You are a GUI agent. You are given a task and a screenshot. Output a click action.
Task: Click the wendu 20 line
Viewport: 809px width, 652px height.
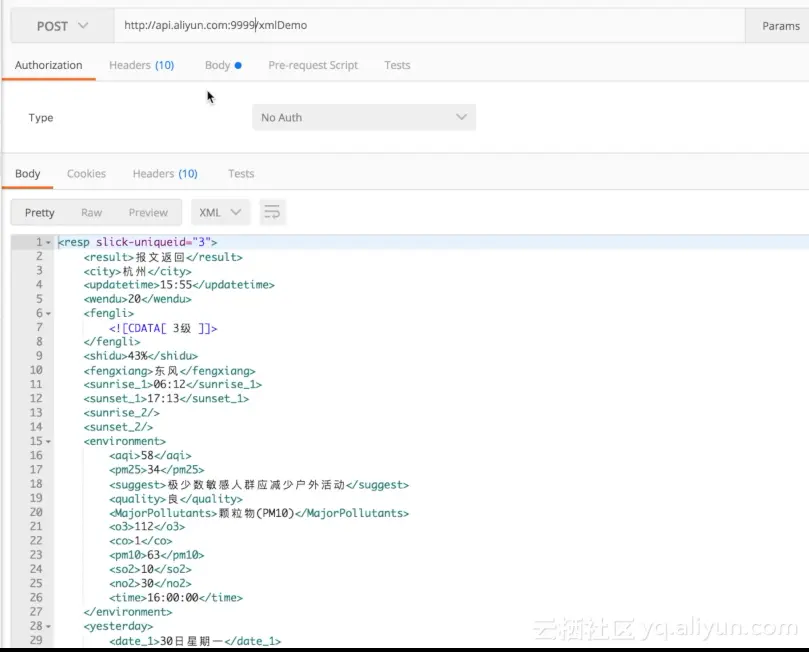pyautogui.click(x=137, y=299)
